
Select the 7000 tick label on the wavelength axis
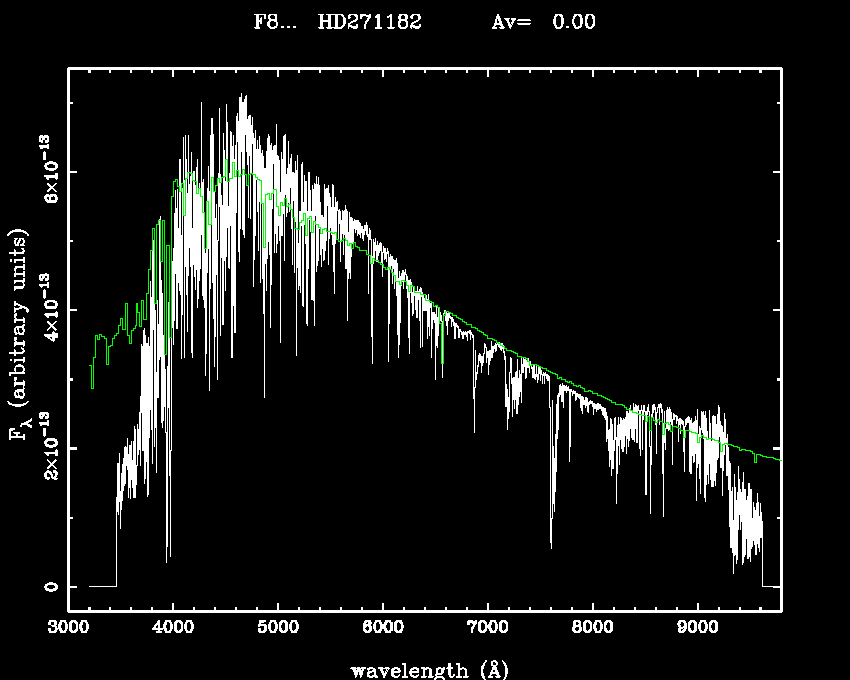[x=488, y=628]
